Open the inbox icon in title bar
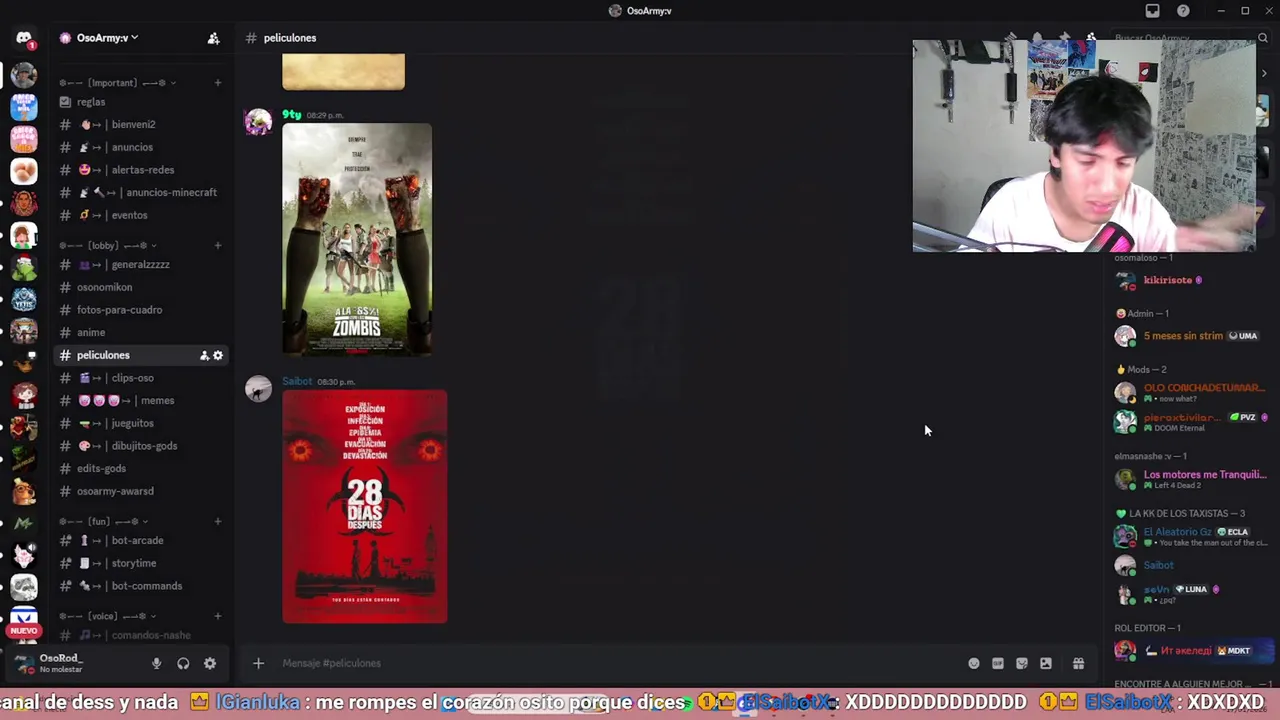 pos(1152,11)
